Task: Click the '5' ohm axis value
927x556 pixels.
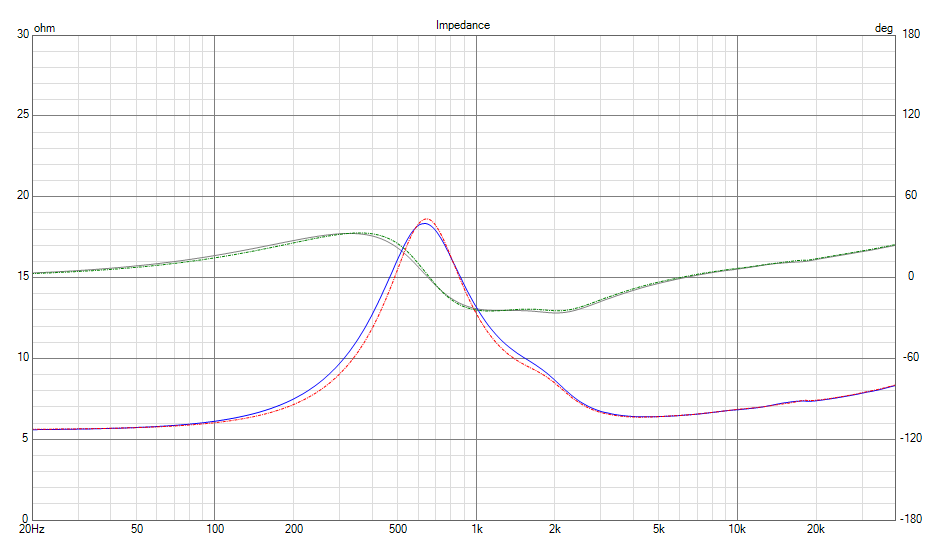Action: click(x=25, y=438)
